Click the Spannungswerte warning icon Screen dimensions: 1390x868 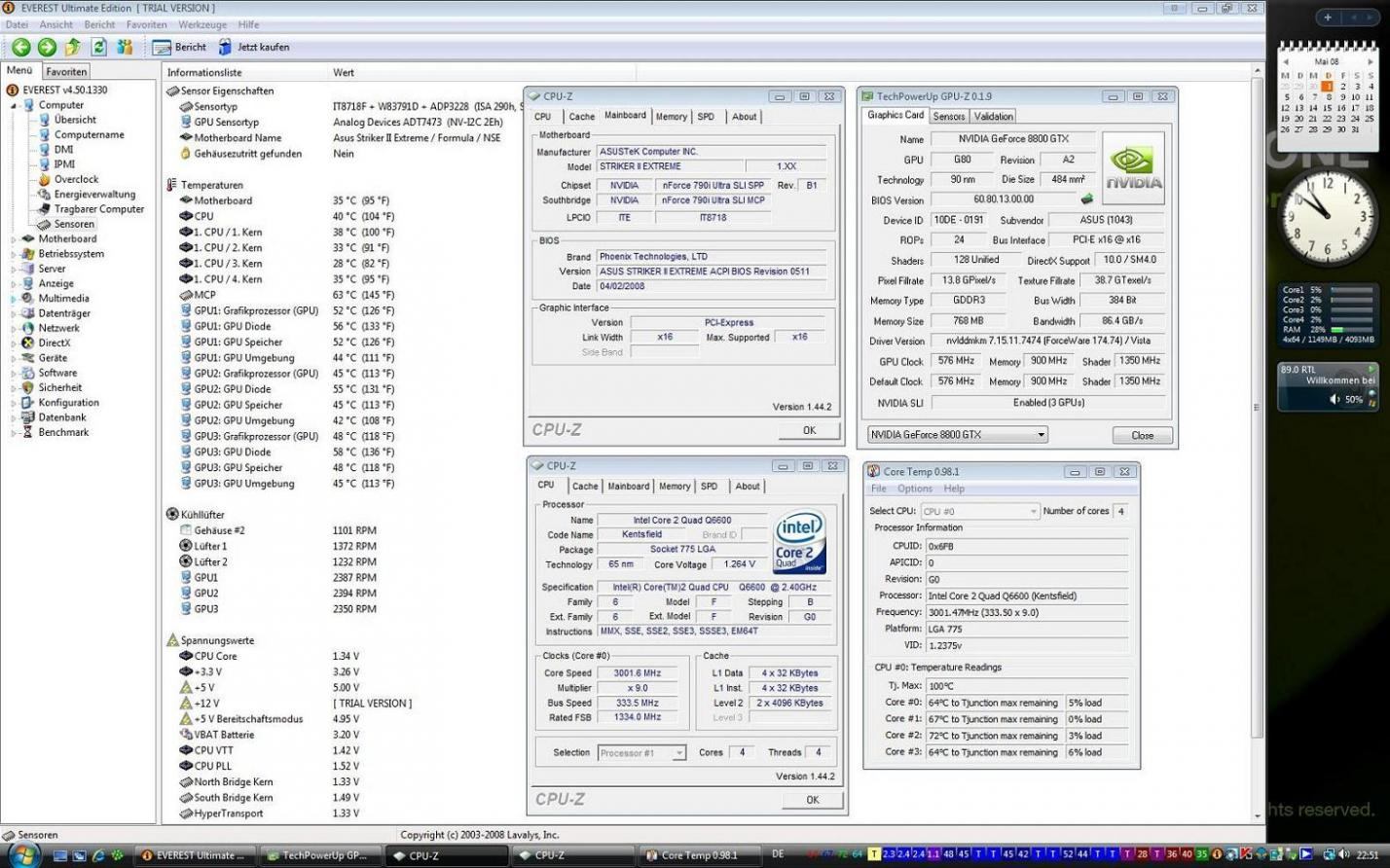[172, 640]
